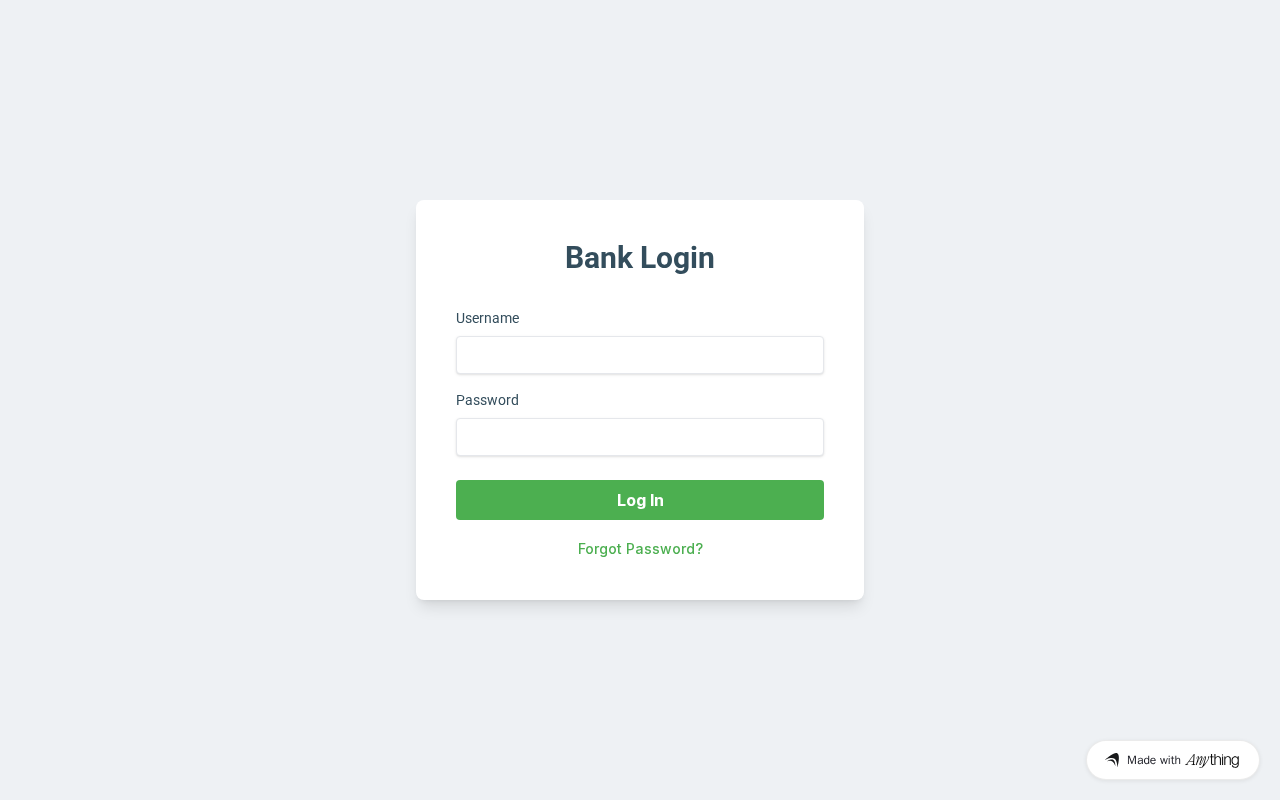Click the word "Login" in the title

point(677,258)
